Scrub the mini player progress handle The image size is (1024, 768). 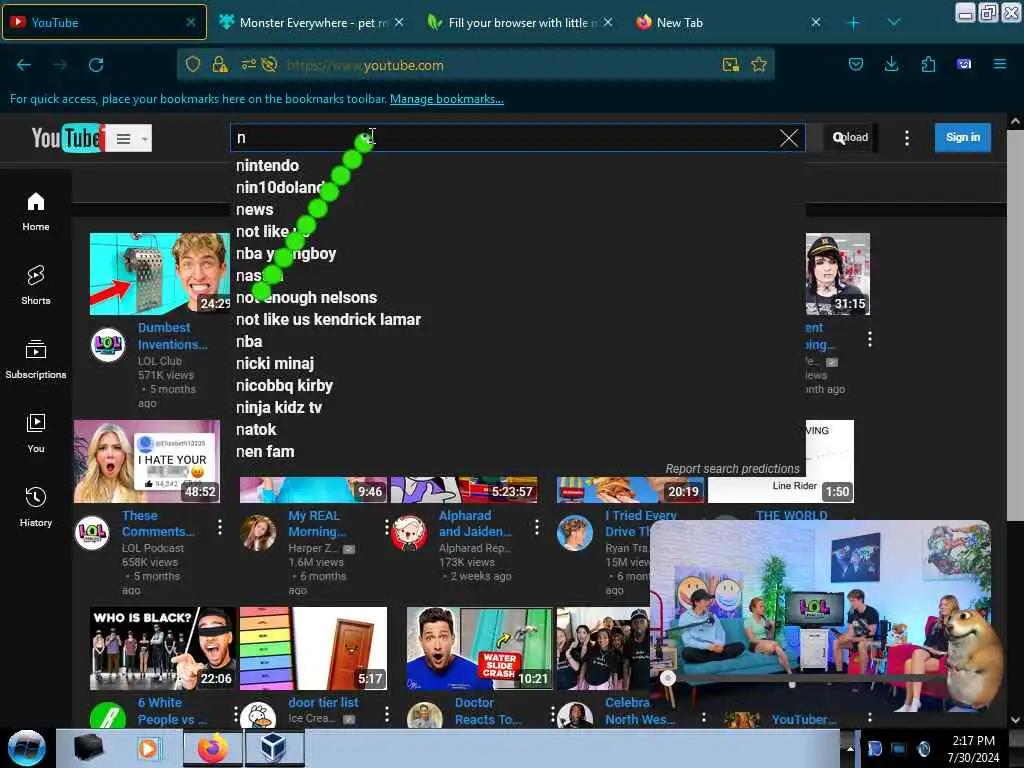[x=667, y=678]
